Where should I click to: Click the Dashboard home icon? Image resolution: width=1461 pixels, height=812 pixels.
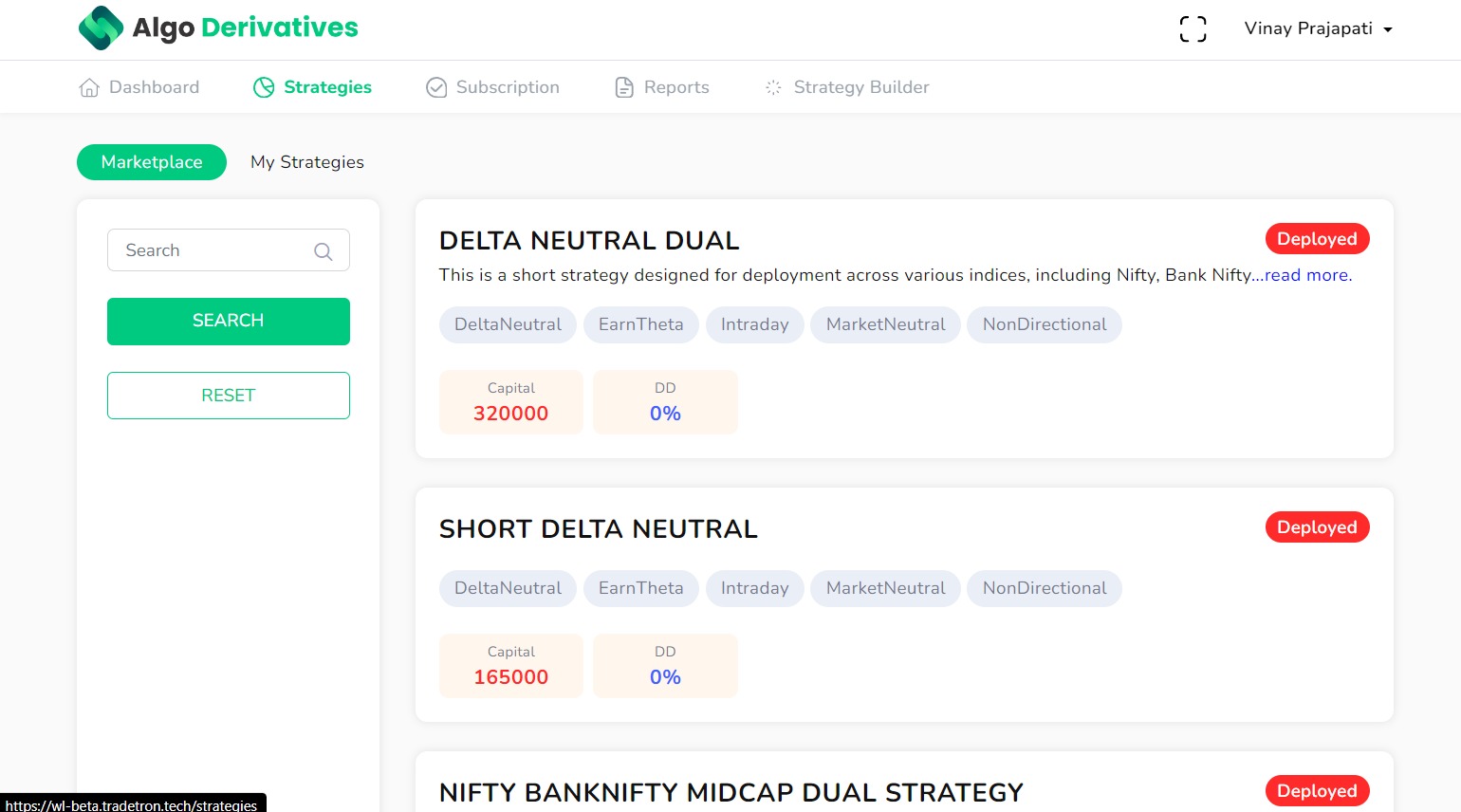pyautogui.click(x=89, y=88)
